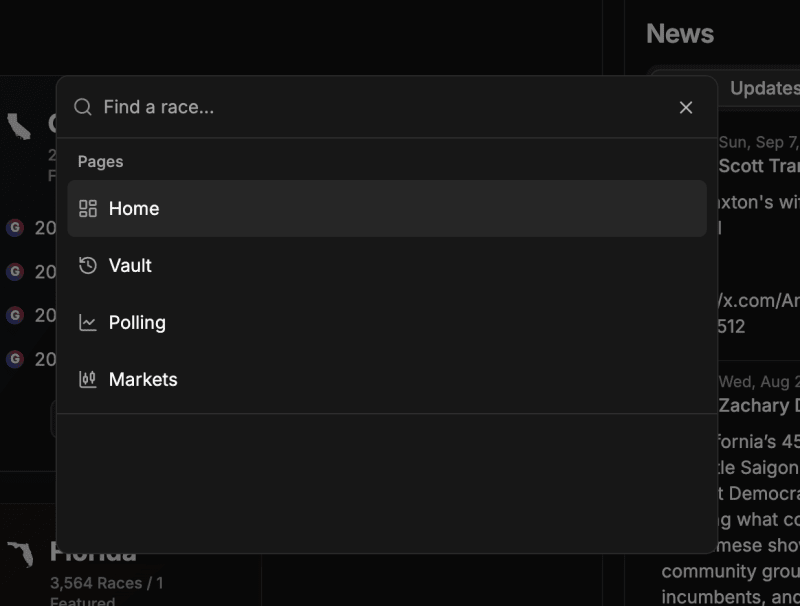Click the magnifying glass search icon

[x=83, y=106]
